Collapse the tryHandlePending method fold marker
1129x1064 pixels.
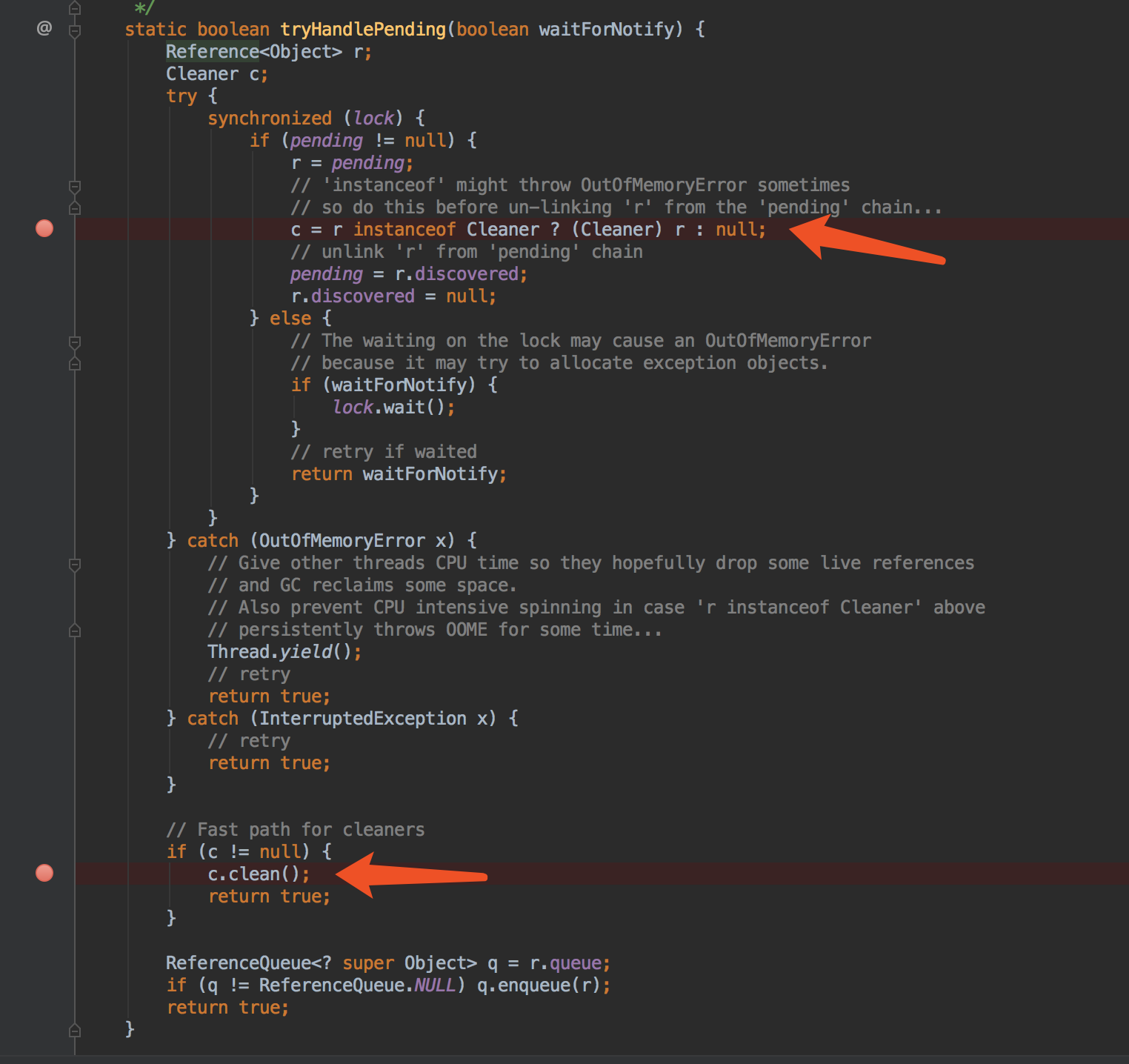click(x=75, y=31)
